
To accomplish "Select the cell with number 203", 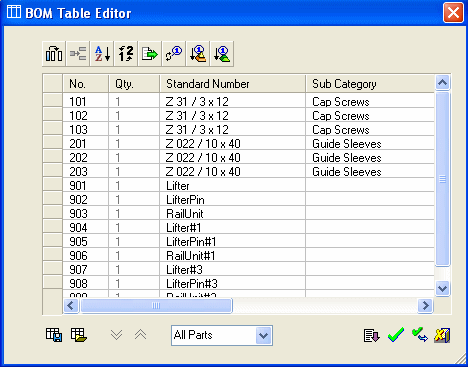I will point(86,172).
